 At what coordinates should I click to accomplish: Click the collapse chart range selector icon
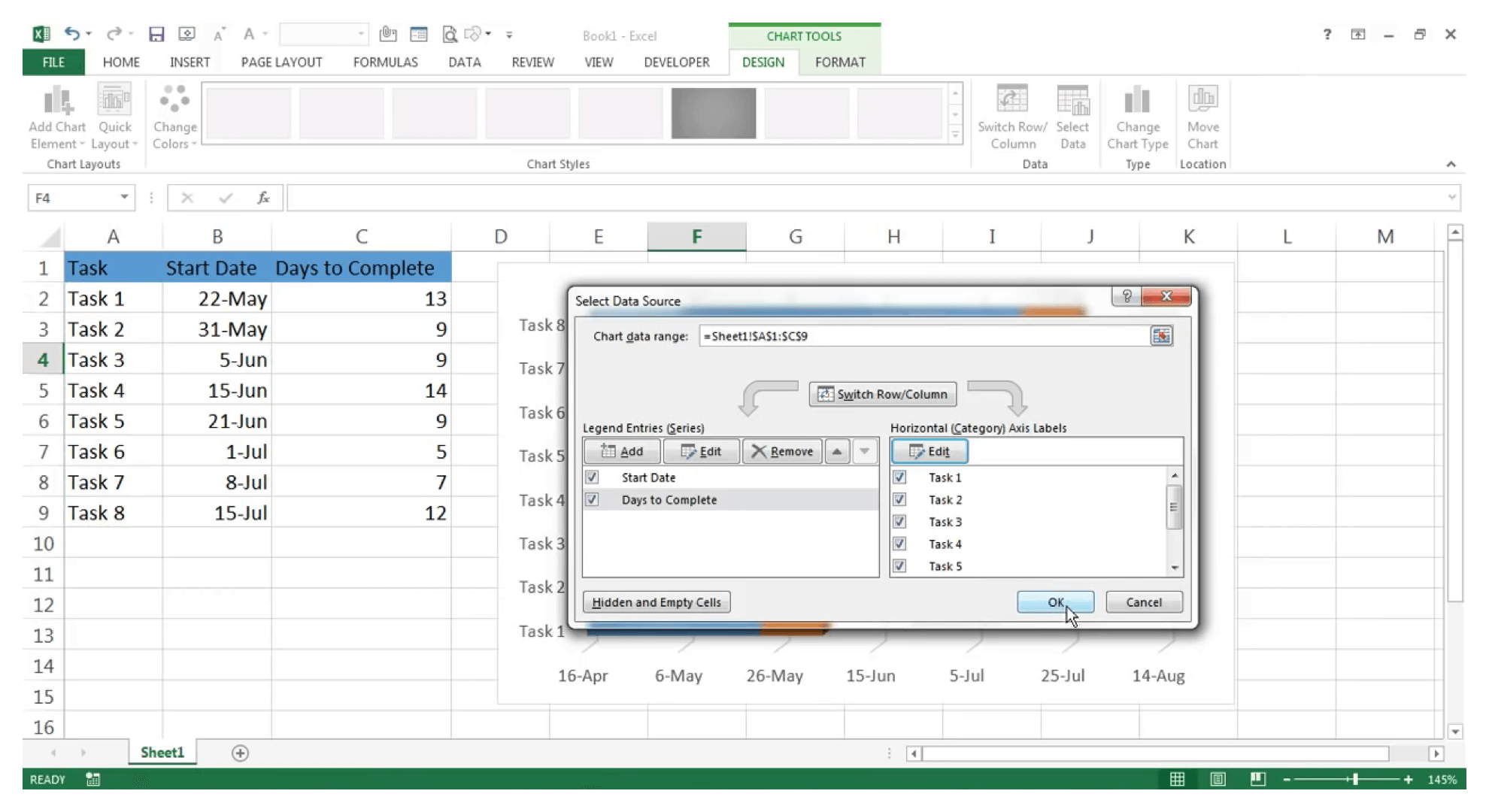click(1161, 336)
